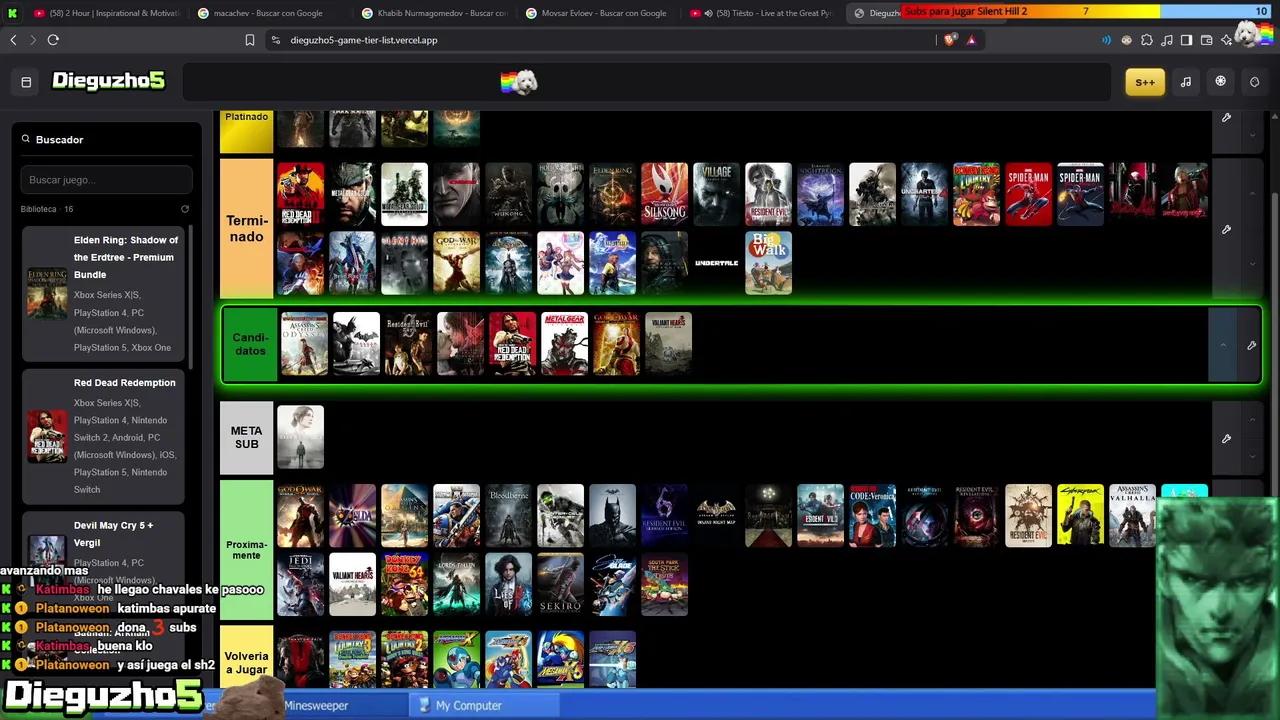Click the Brave Rewards triangle icon
Screen dimensions: 1280x720
coord(970,40)
